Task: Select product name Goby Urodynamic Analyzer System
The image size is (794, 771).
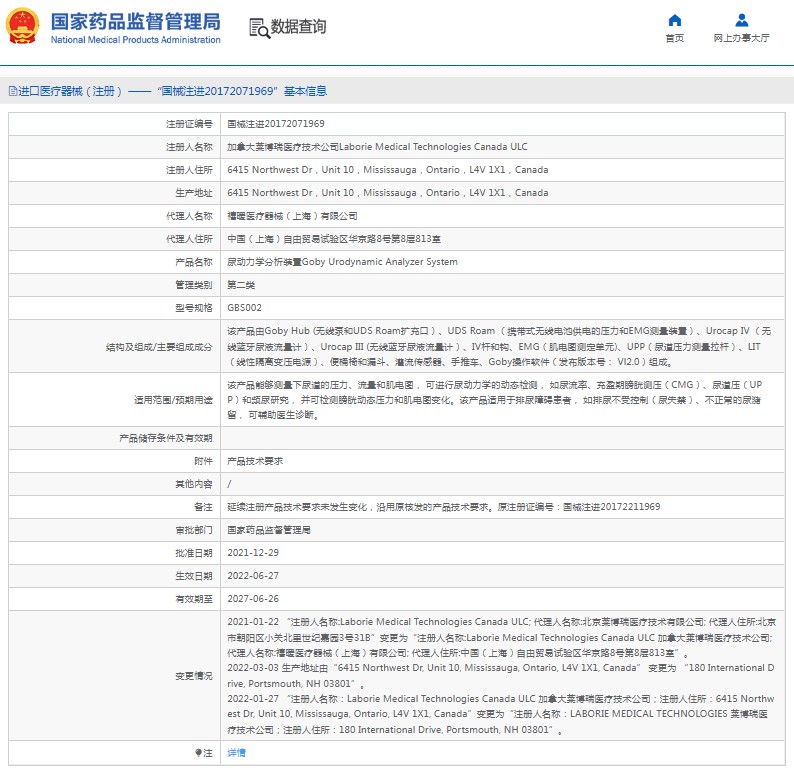Action: 342,262
